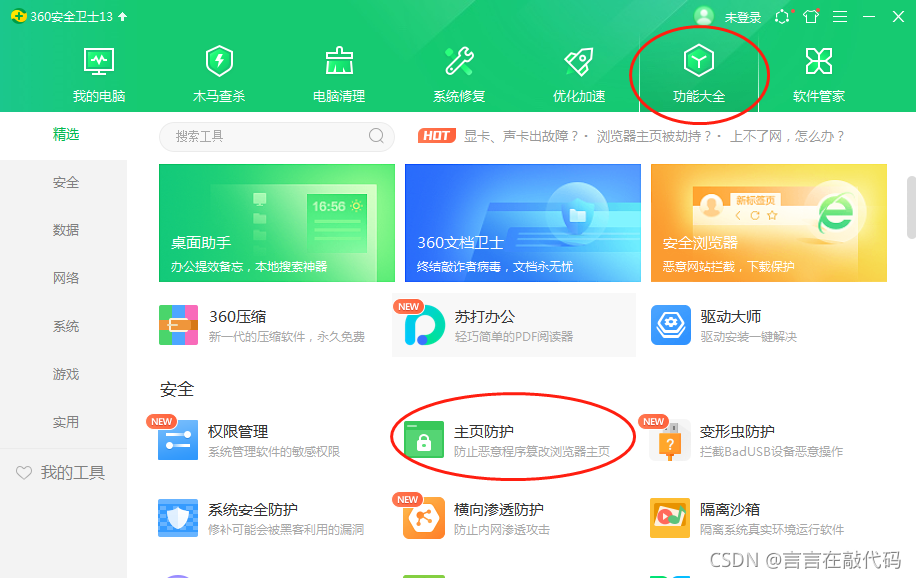This screenshot has width=916, height=578.
Task: Click the 横向渗透防护 icon
Action: pyautogui.click(x=424, y=518)
